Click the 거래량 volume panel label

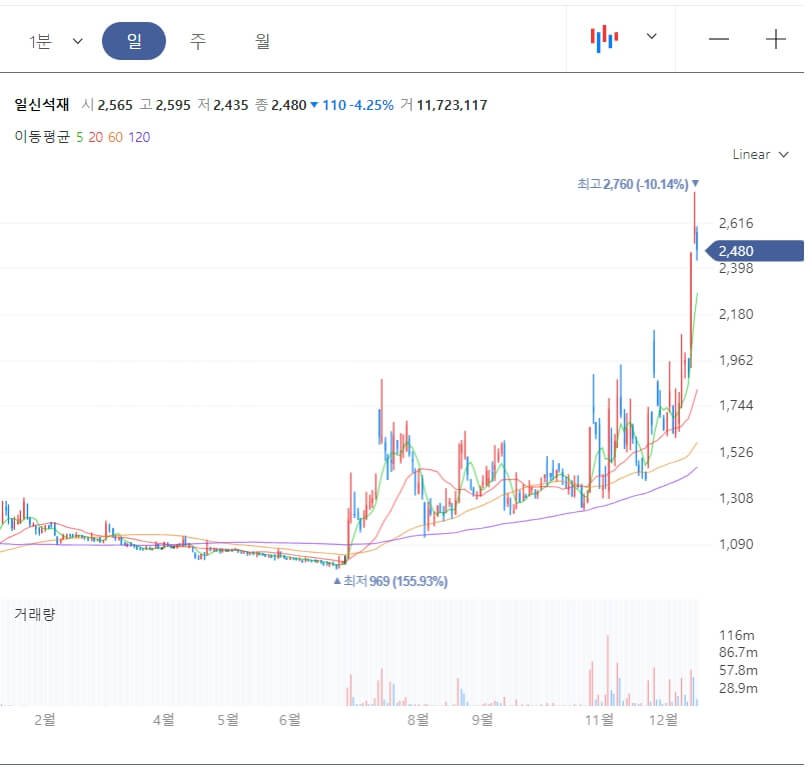click(34, 614)
